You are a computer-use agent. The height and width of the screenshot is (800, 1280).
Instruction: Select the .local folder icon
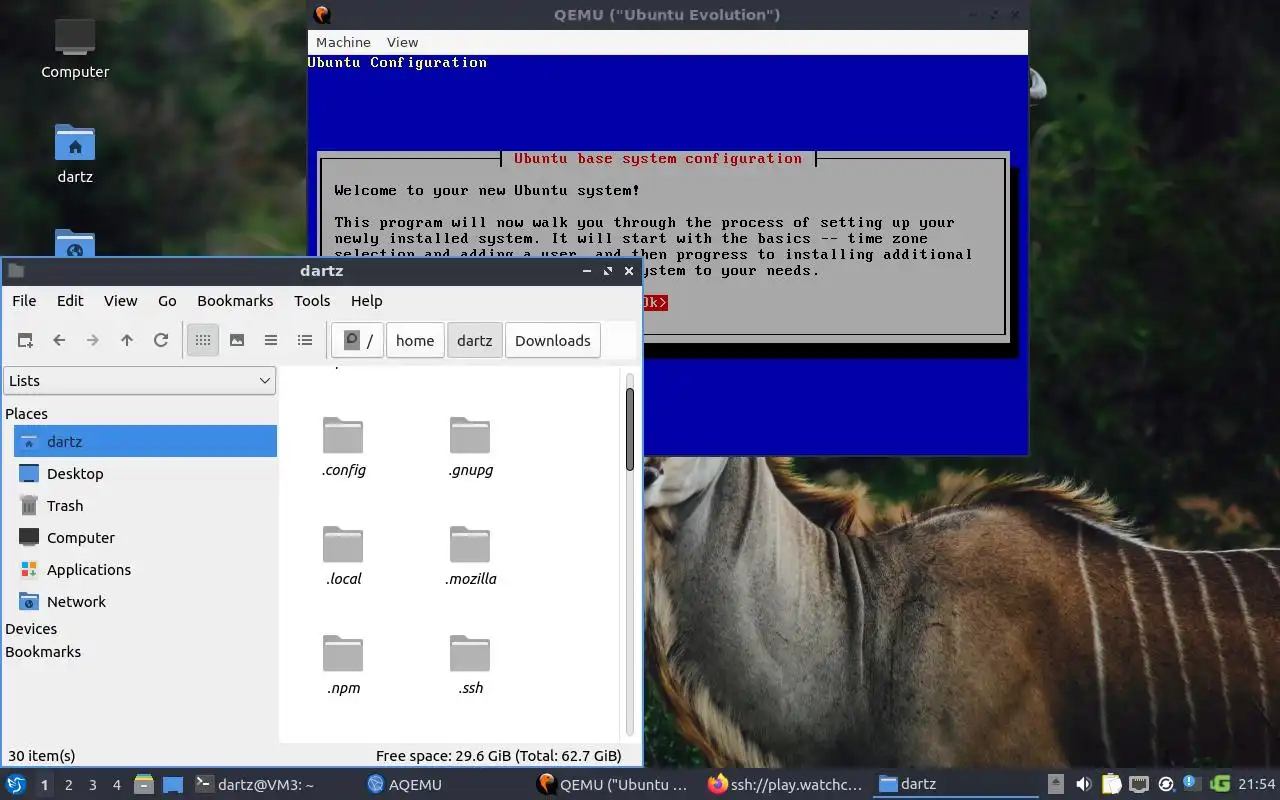pos(343,545)
